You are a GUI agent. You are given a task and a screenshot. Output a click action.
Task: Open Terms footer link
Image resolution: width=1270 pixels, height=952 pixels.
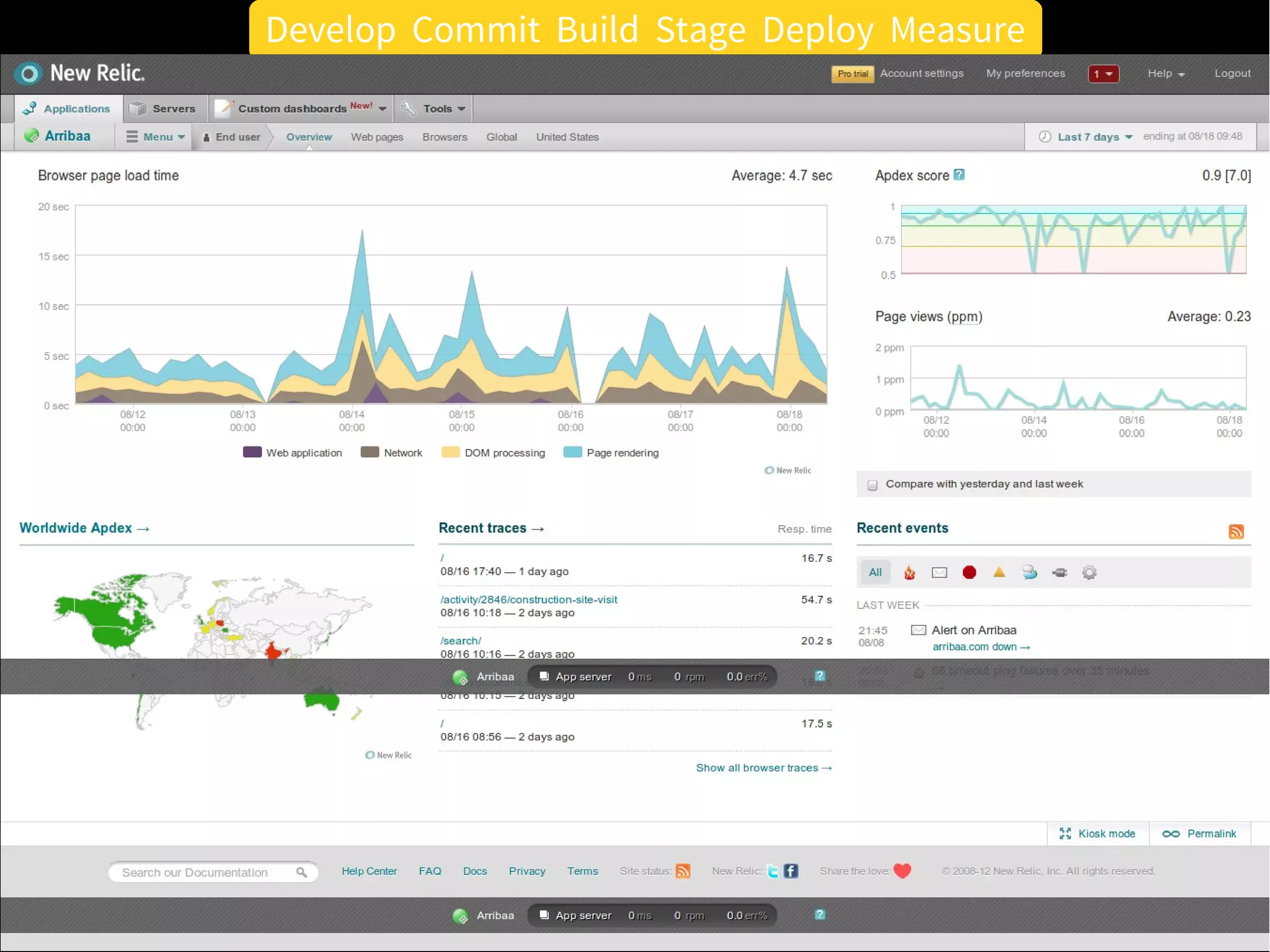[x=582, y=871]
